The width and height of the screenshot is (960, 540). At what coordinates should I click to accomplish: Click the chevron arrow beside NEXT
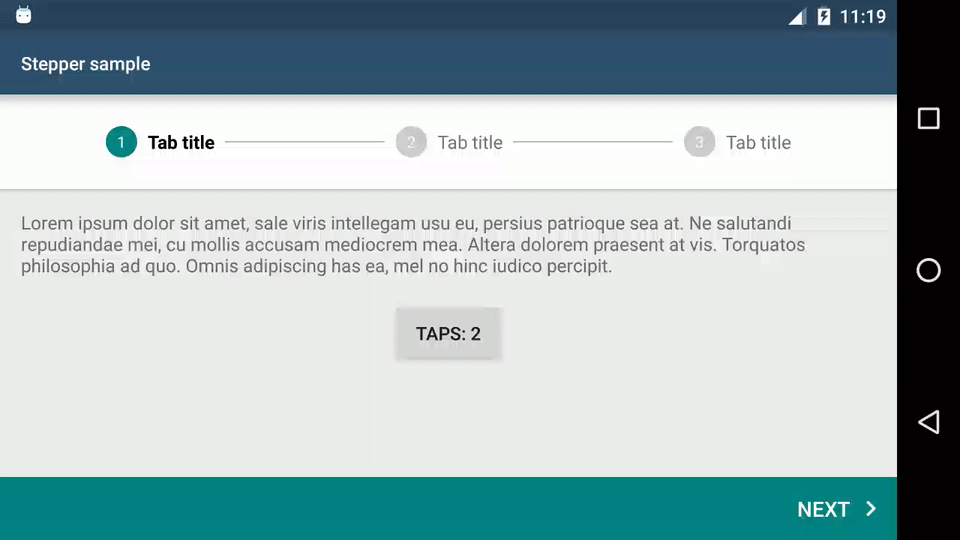click(x=871, y=509)
